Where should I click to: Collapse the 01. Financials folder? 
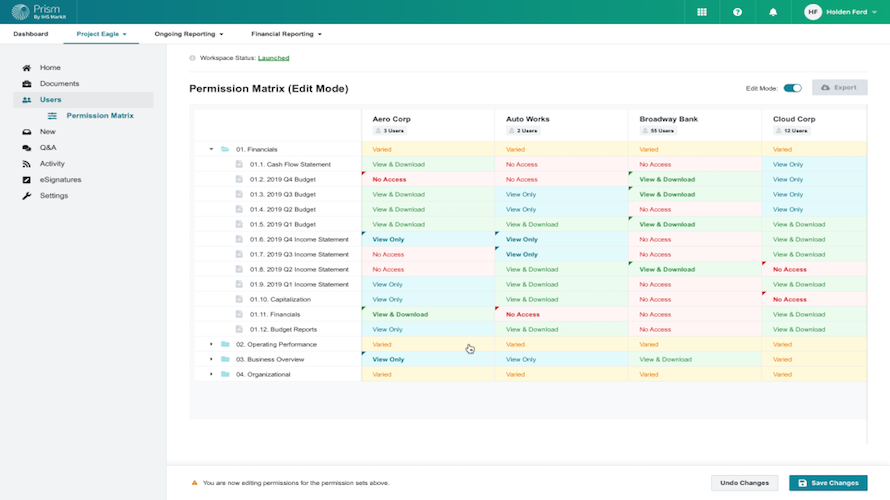(x=211, y=149)
